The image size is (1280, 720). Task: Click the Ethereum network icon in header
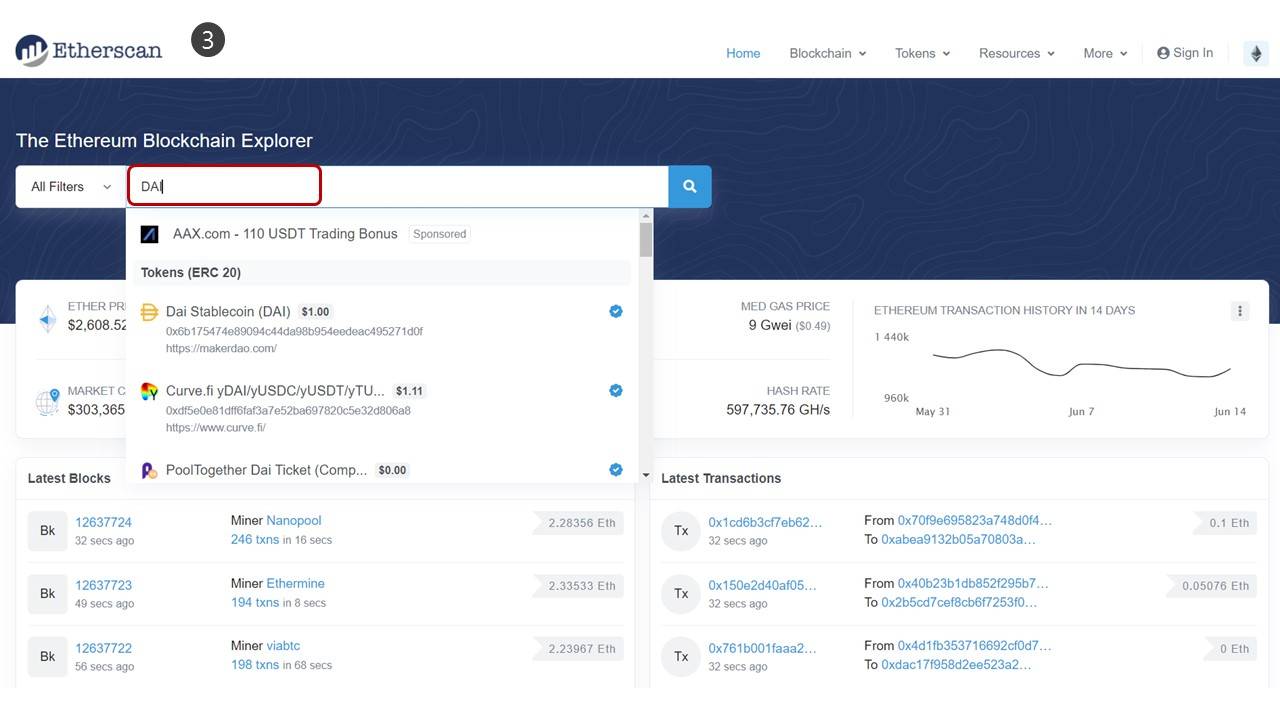coord(1256,53)
